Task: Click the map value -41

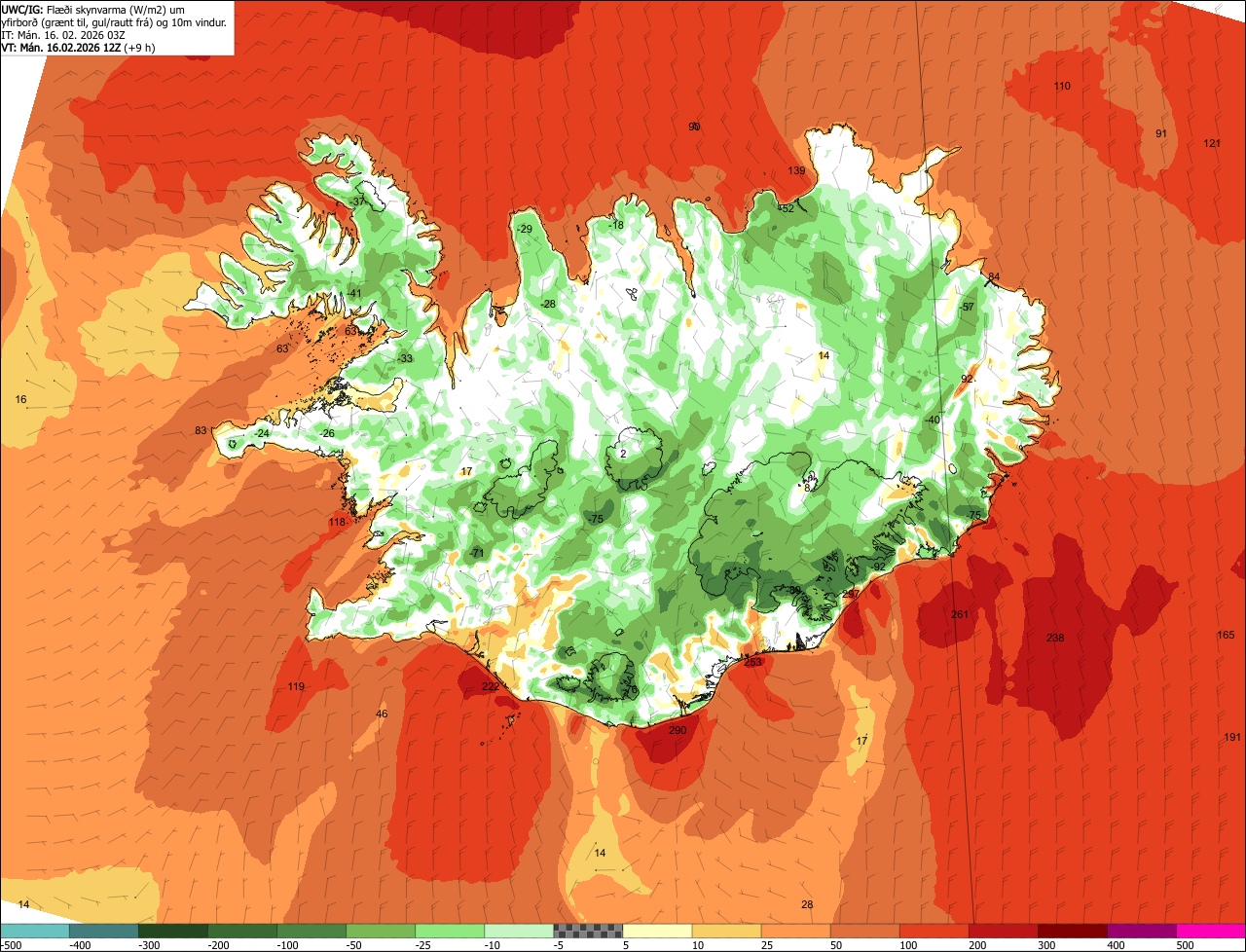Action: pos(354,294)
